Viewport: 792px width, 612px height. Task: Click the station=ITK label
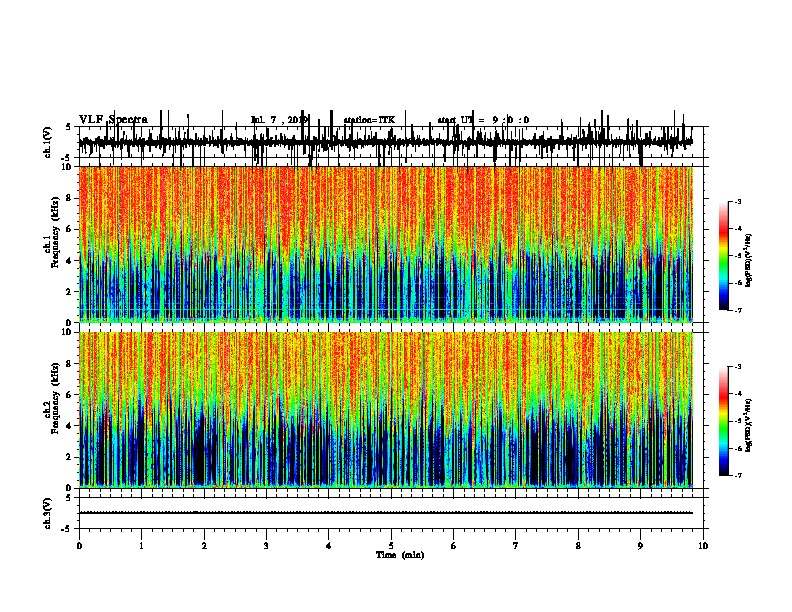tap(369, 120)
